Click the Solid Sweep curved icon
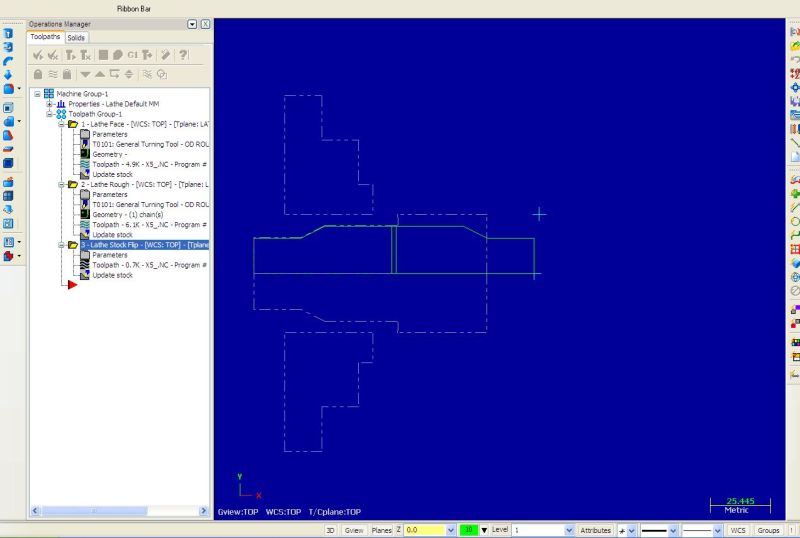Viewport: 800px width, 538px height. [x=8, y=61]
